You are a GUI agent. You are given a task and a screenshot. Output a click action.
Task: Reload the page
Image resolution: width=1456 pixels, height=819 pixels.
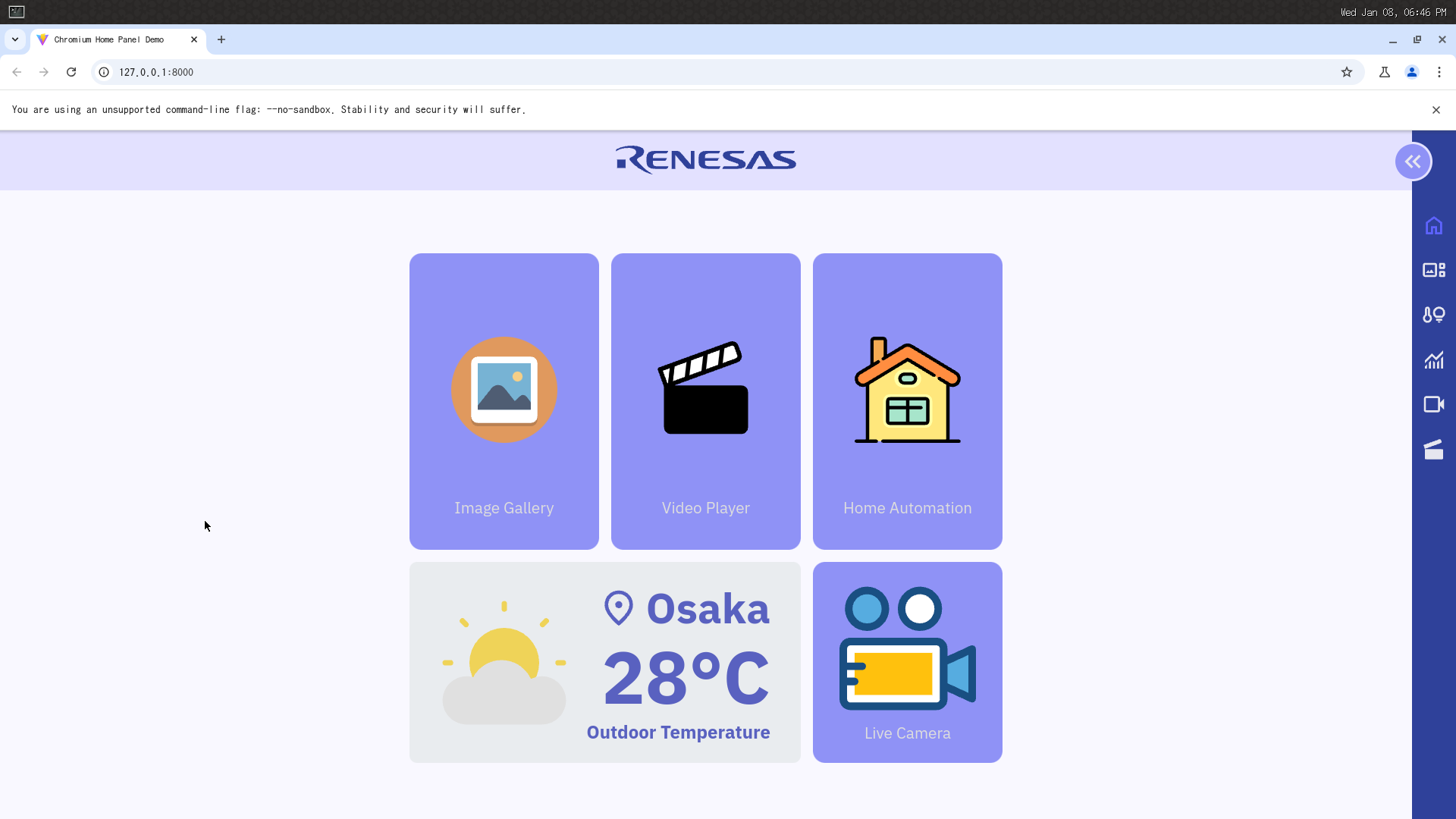pyautogui.click(x=71, y=72)
